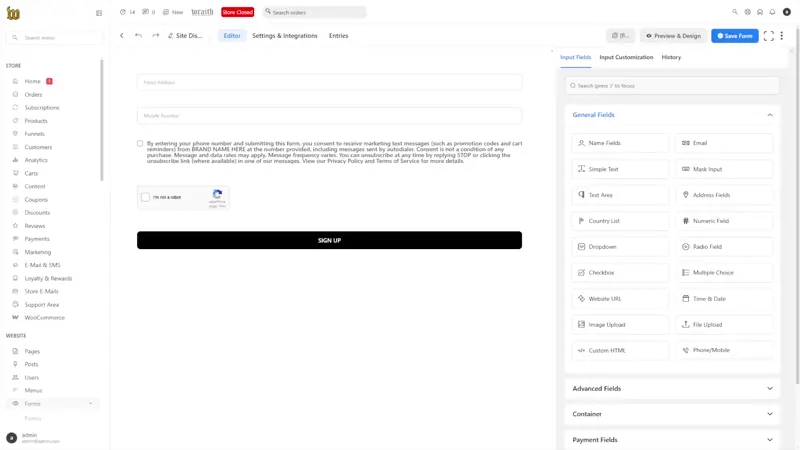
Task: Click the fullscreen toggle icon
Action: pyautogui.click(x=768, y=36)
